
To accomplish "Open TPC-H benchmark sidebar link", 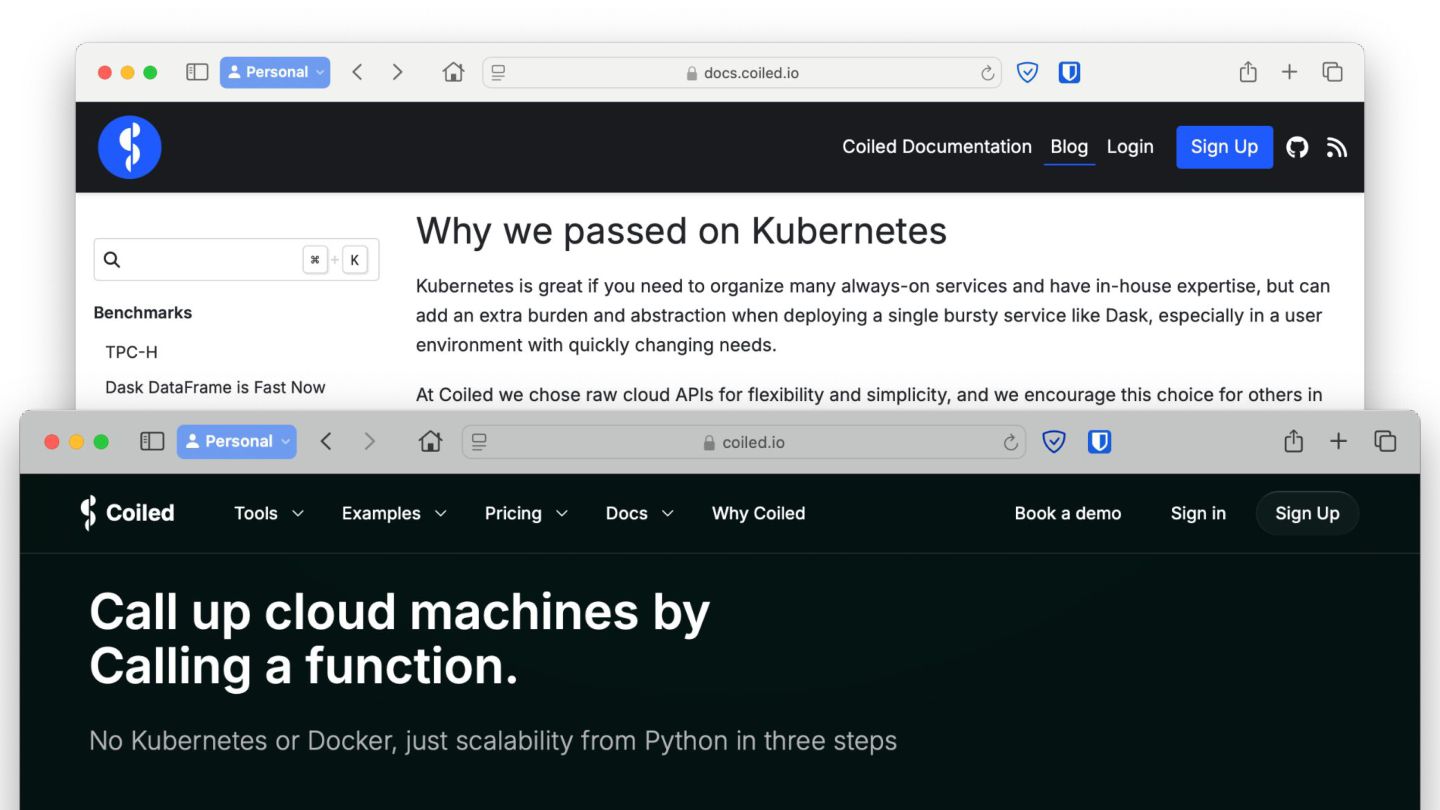I will (x=131, y=352).
